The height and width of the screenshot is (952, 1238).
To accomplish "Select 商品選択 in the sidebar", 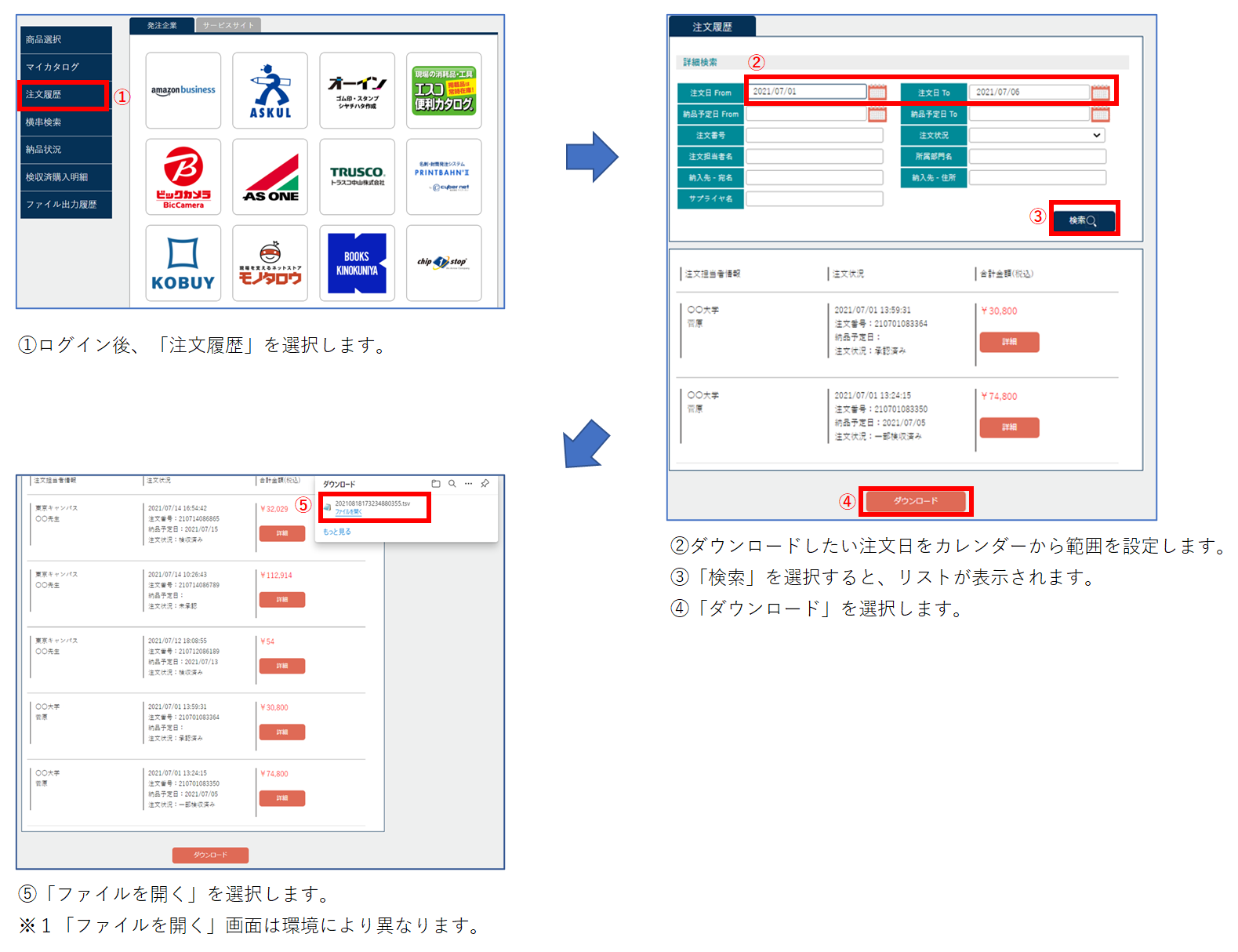I will (x=66, y=39).
